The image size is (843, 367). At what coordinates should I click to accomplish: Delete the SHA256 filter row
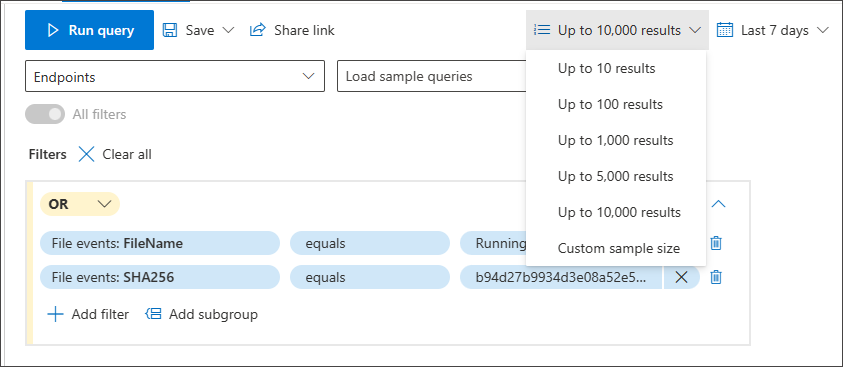coord(716,277)
